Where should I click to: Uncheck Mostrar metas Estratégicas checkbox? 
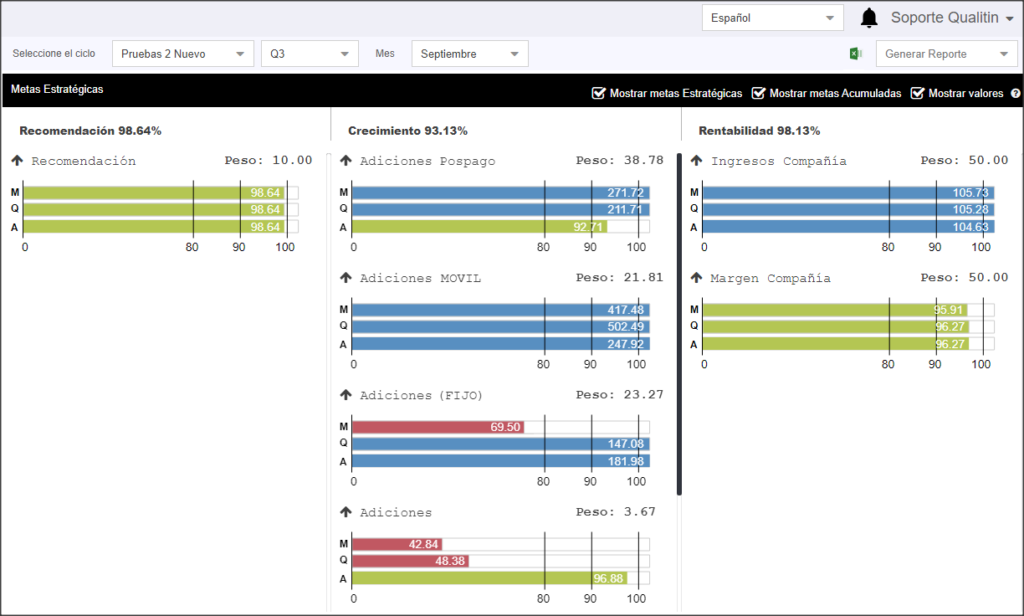point(598,93)
